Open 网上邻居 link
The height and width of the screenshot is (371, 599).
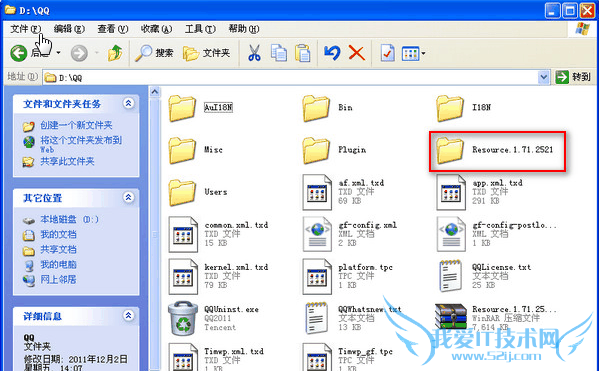coord(58,279)
